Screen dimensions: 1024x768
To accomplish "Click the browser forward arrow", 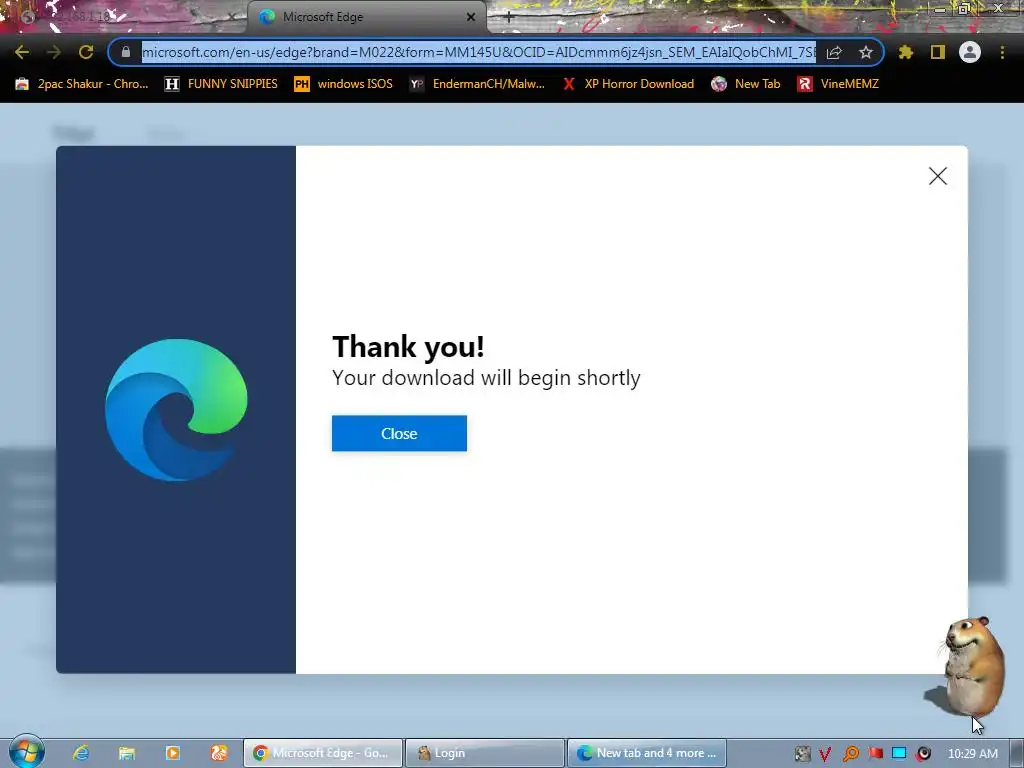I will [54, 52].
